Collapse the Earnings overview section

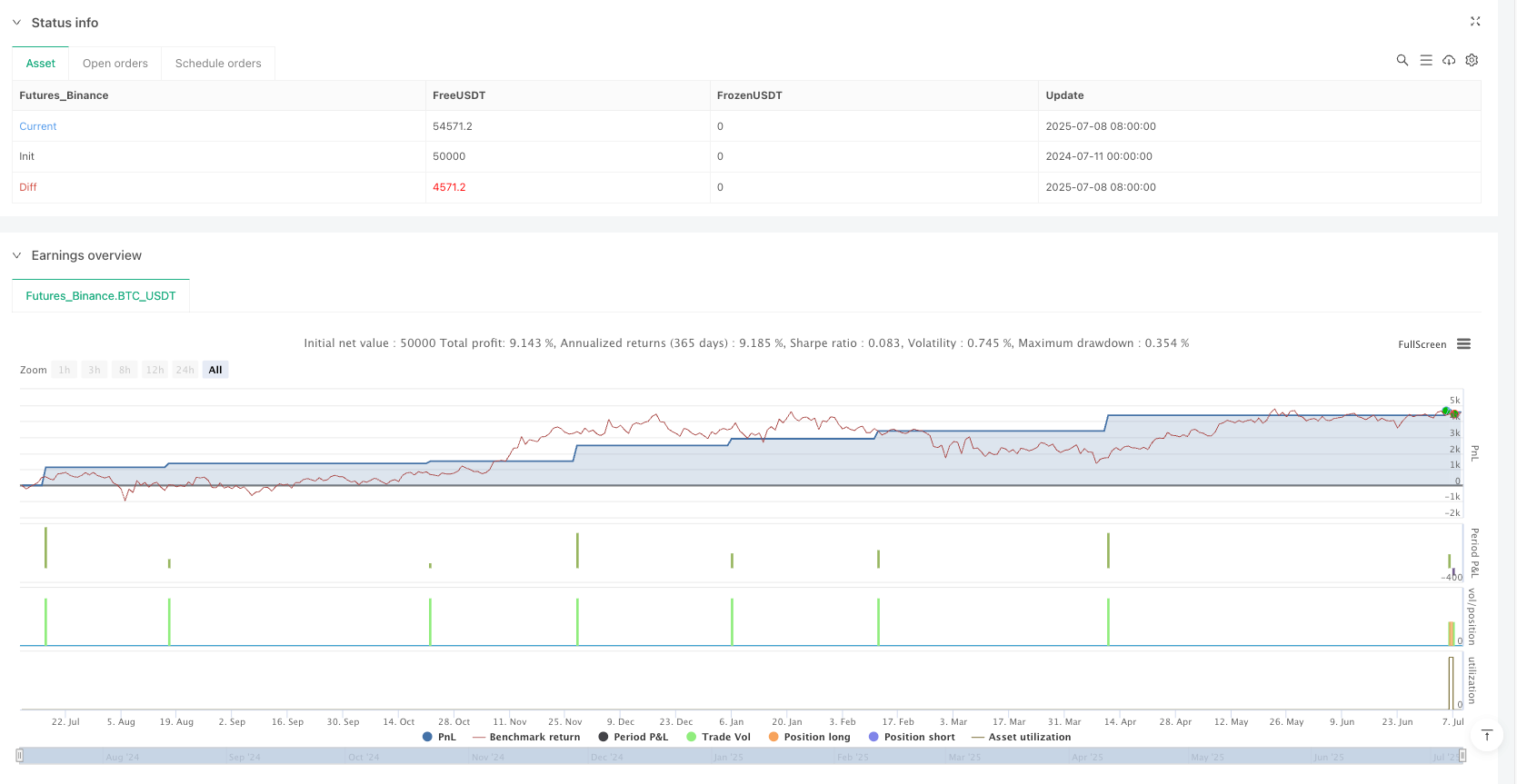(x=16, y=255)
